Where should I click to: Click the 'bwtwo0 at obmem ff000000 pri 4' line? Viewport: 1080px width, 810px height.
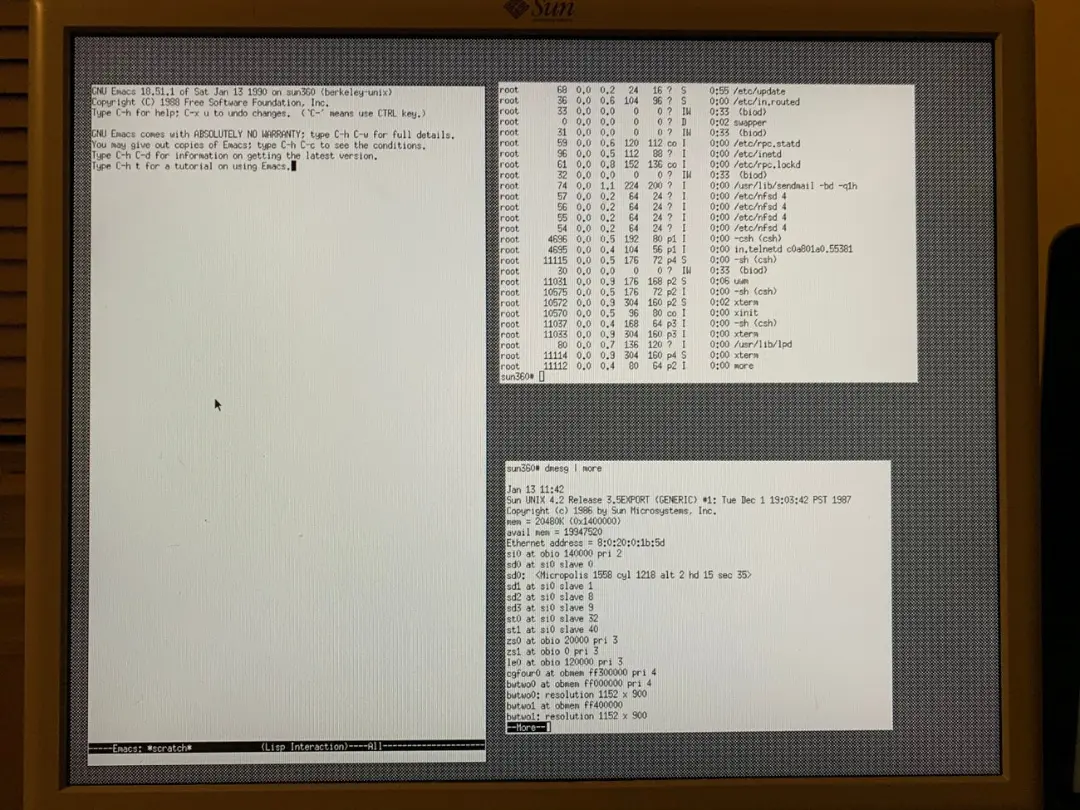pos(579,684)
